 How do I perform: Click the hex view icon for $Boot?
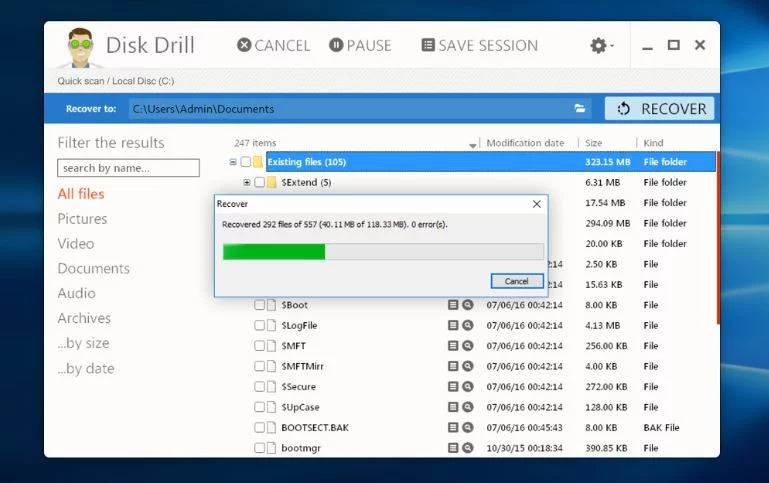point(453,305)
